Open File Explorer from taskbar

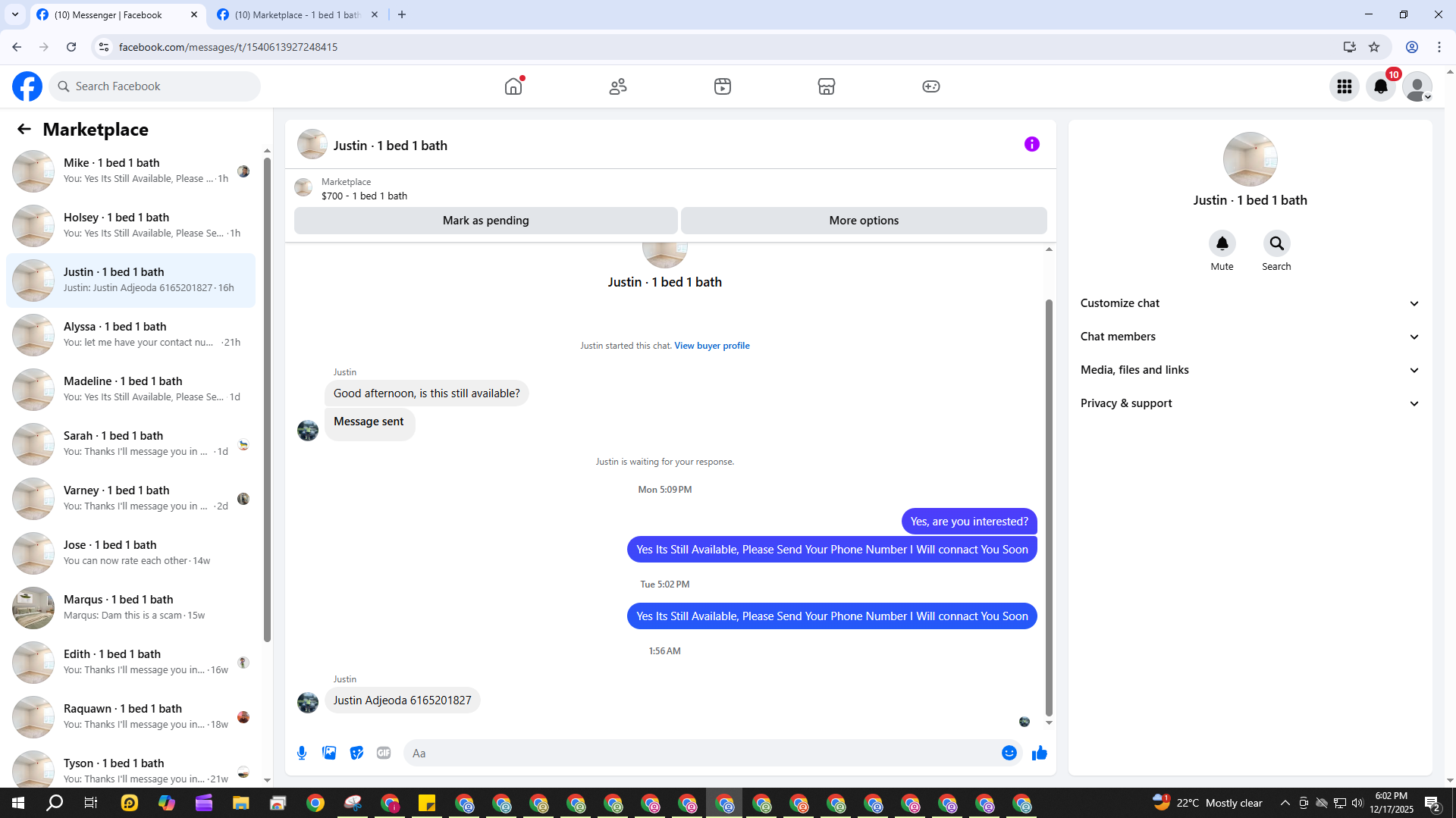[x=241, y=803]
